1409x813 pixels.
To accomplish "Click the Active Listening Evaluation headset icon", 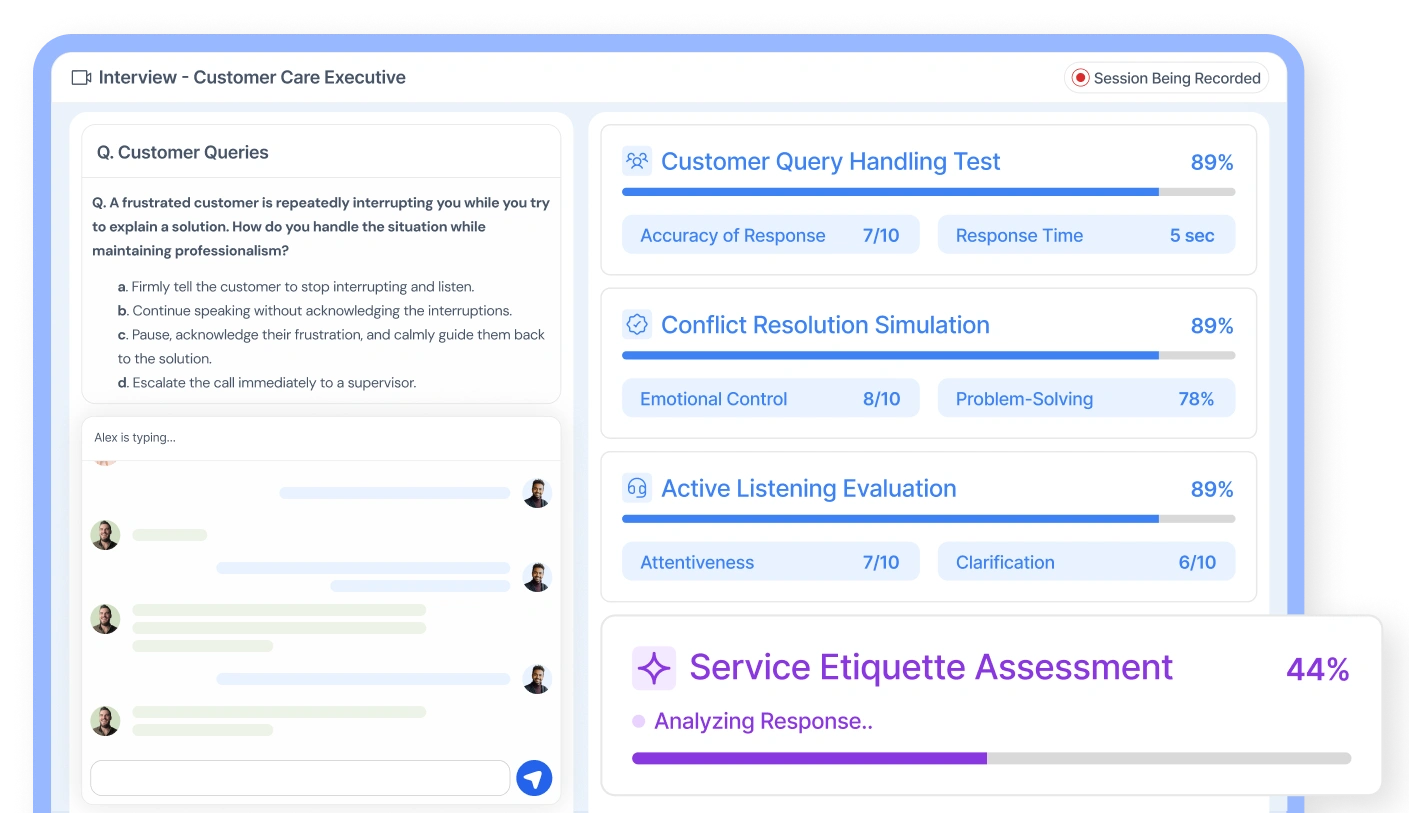I will coord(637,488).
